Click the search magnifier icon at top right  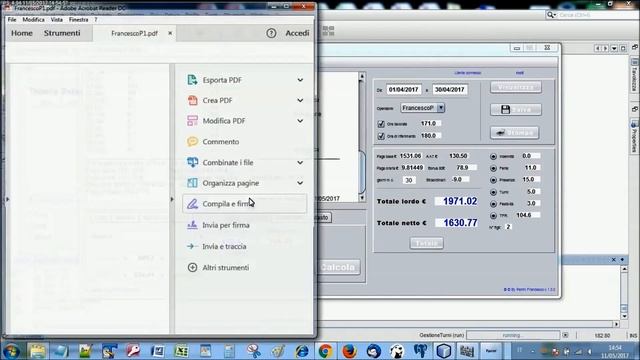tap(551, 15)
